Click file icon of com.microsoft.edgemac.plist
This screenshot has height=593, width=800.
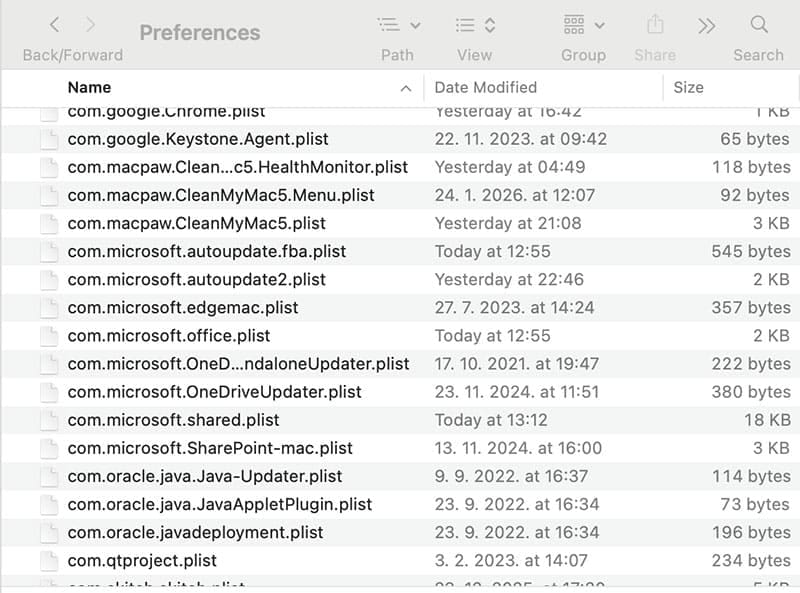click(x=49, y=307)
